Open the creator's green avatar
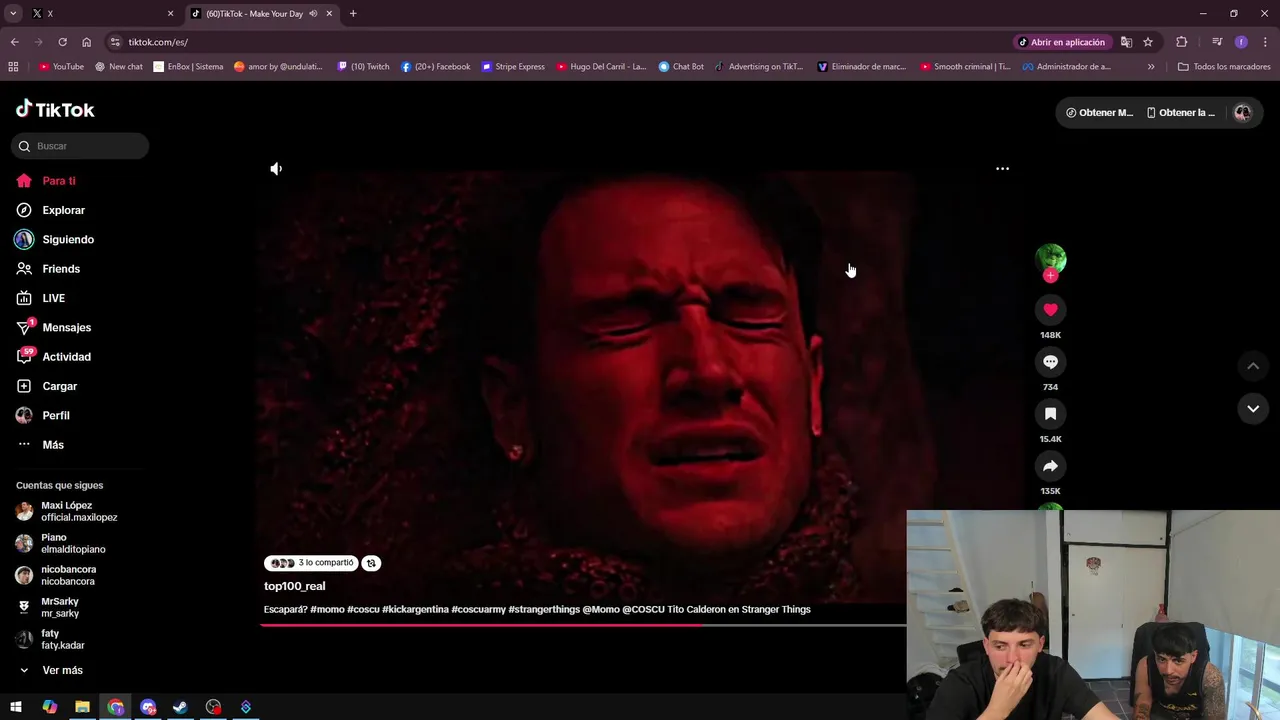This screenshot has width=1280, height=720. 1050,259
